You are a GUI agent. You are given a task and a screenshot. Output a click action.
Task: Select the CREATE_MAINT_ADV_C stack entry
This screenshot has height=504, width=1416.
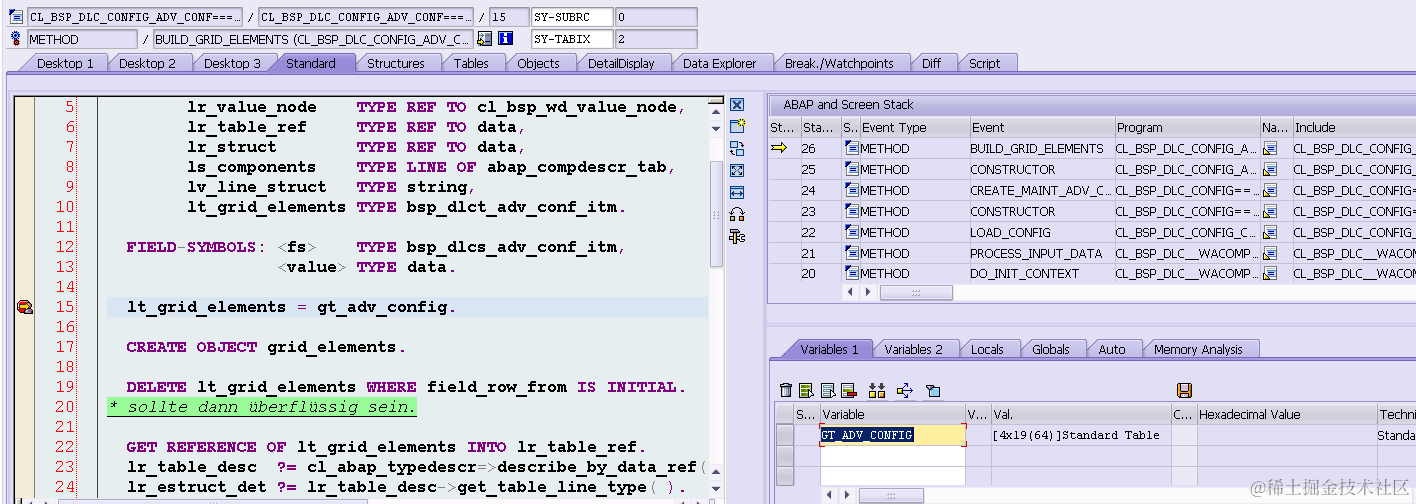(1041, 190)
